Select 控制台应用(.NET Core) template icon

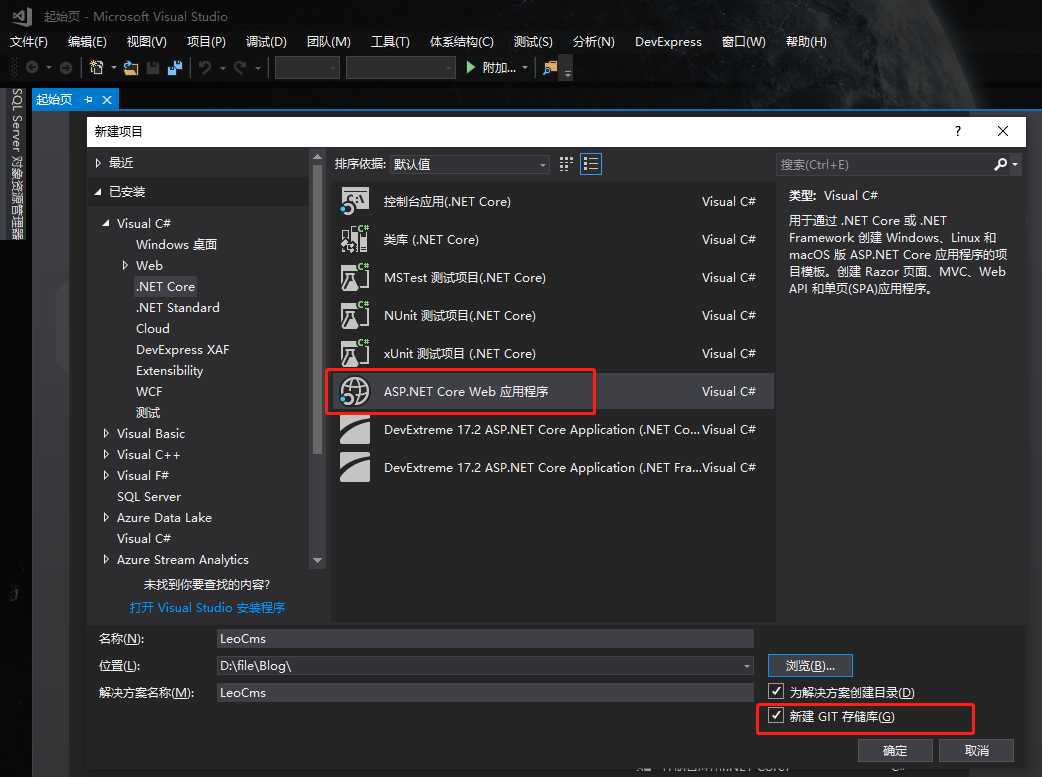tap(355, 201)
